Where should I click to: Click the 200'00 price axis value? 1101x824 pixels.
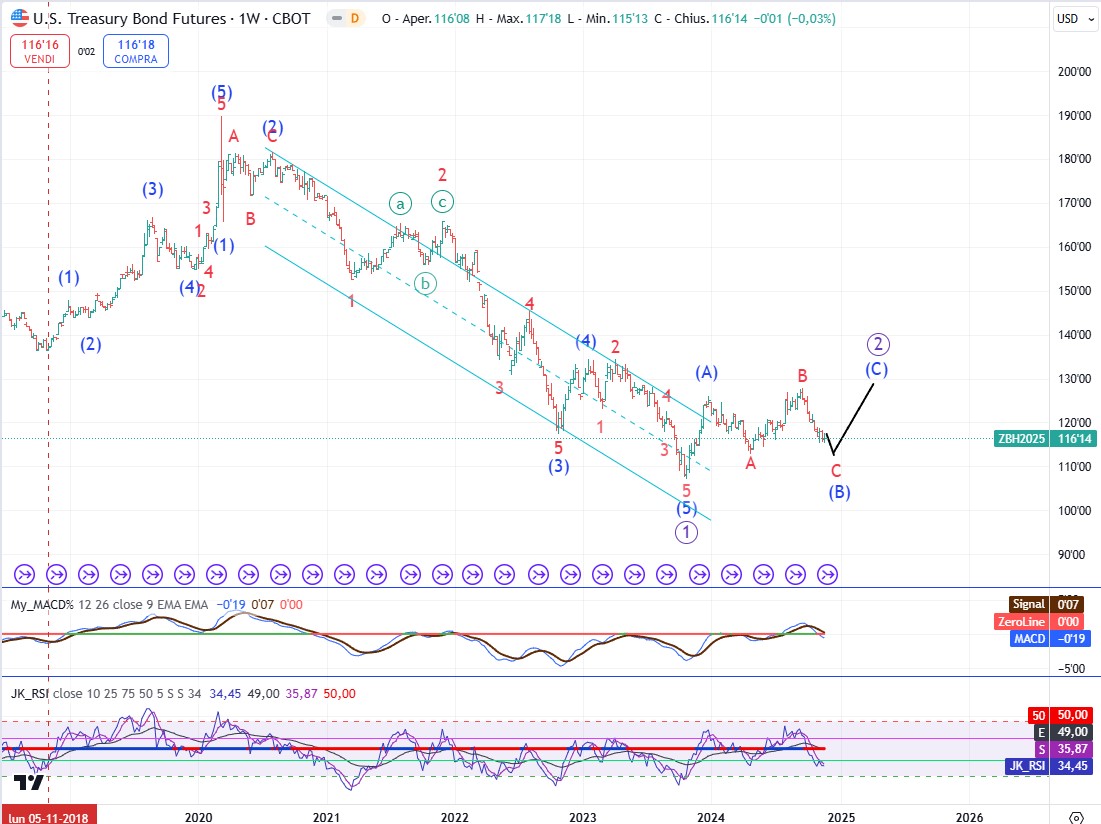(x=1074, y=72)
